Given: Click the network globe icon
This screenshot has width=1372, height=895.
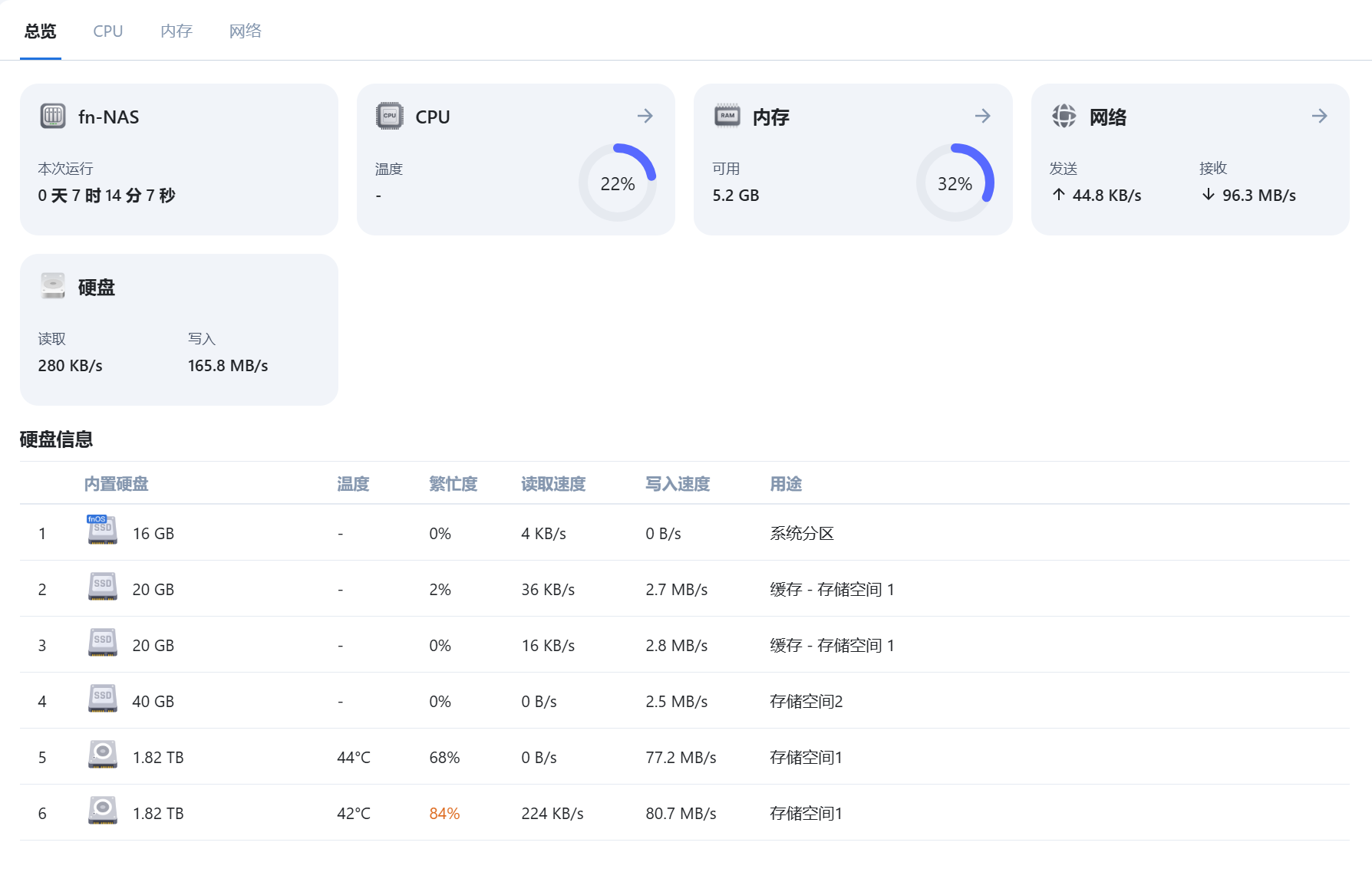Looking at the screenshot, I should click(x=1064, y=116).
